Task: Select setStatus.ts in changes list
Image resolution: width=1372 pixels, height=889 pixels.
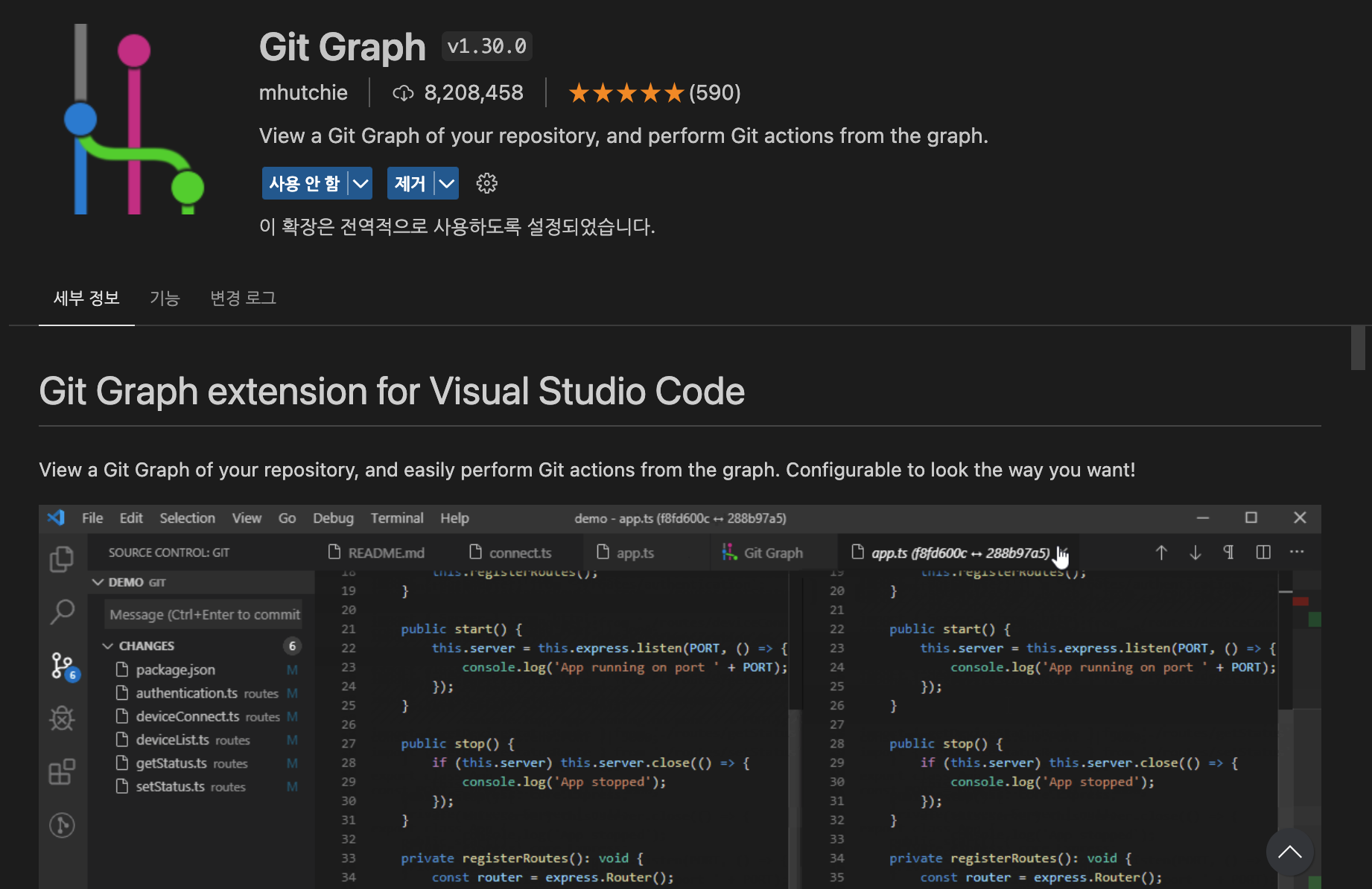Action: [x=200, y=786]
